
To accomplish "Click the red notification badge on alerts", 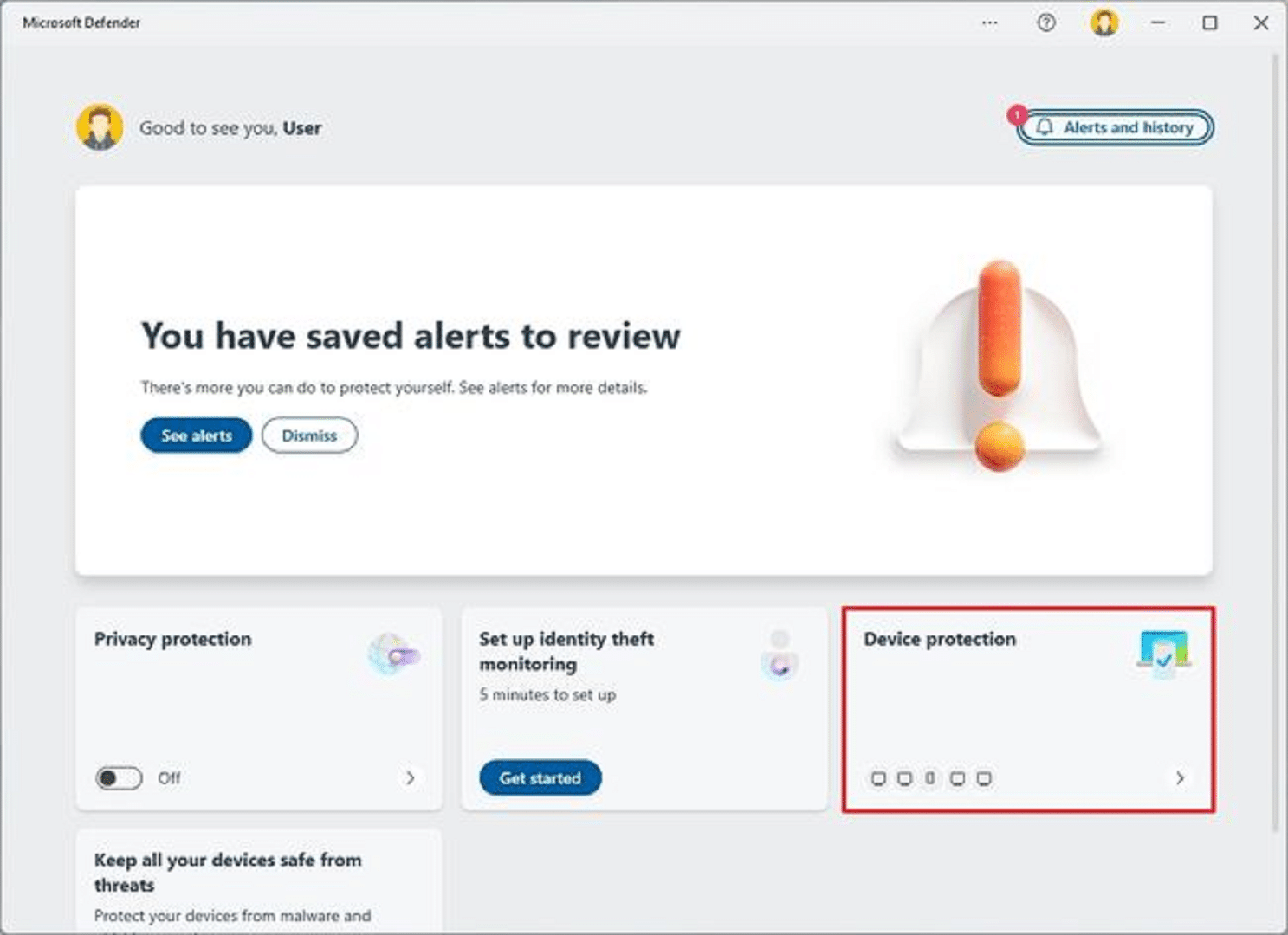I will 1017,114.
